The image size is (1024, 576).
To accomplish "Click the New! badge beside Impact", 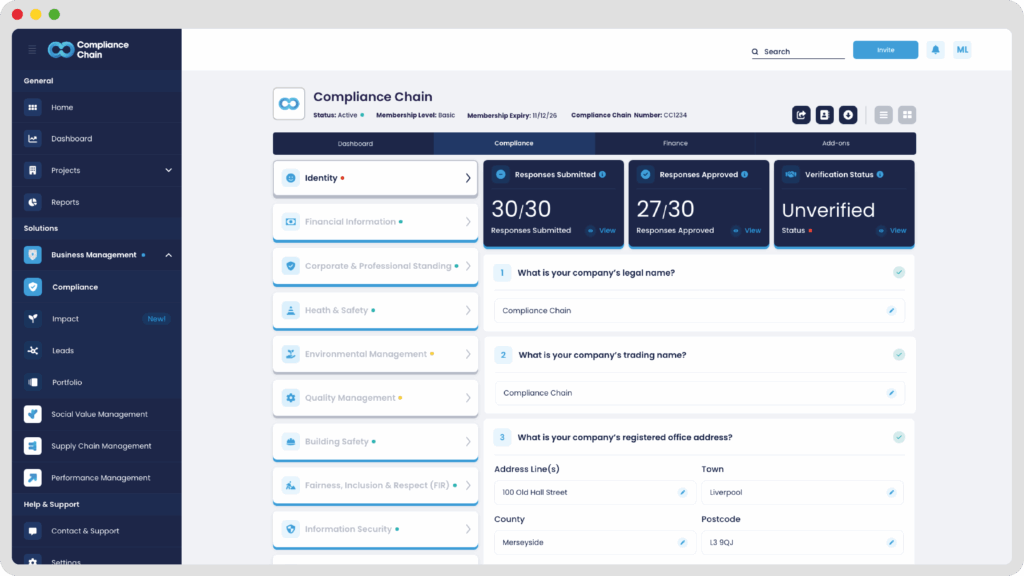I will point(156,319).
